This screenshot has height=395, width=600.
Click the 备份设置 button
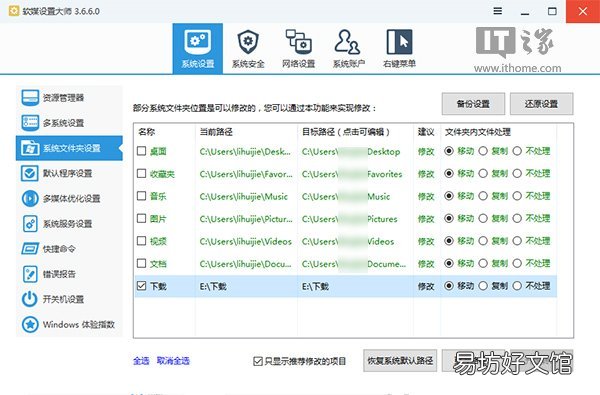[x=473, y=104]
